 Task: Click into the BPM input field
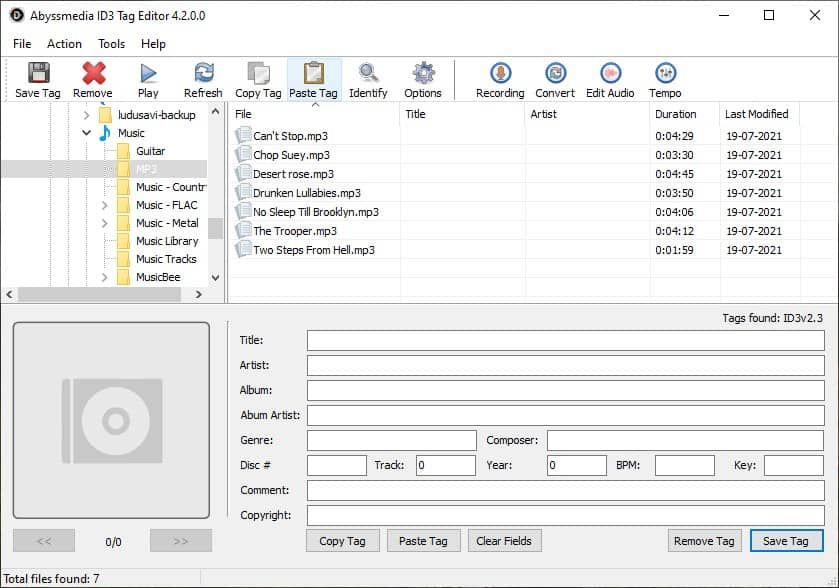[685, 465]
